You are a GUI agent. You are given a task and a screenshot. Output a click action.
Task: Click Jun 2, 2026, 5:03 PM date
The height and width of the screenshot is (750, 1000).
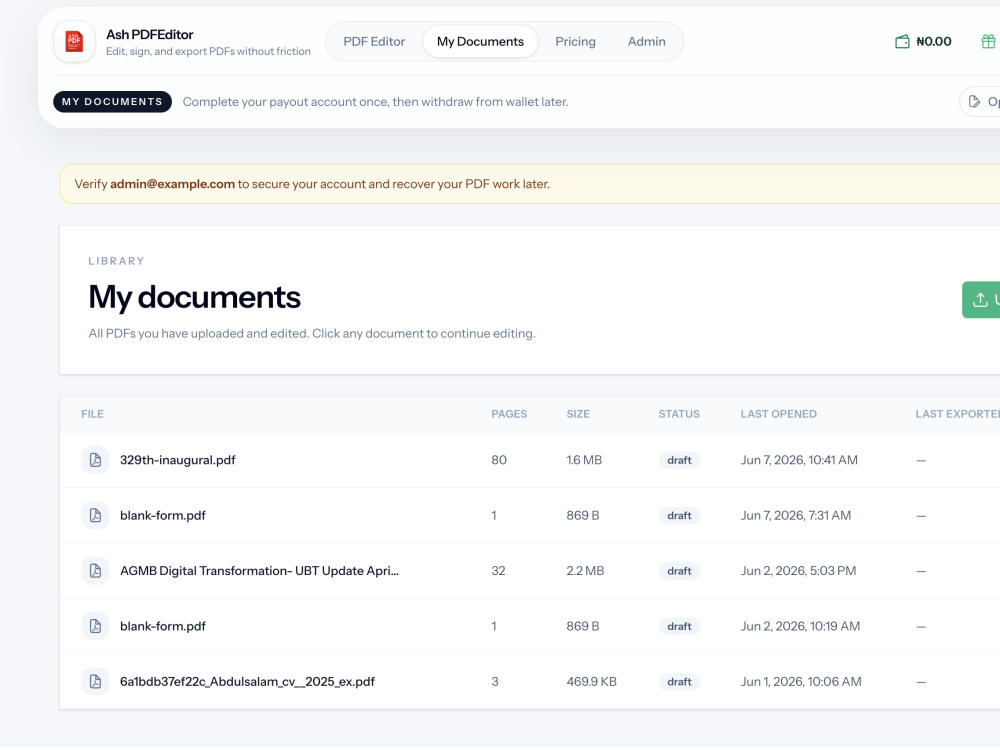click(798, 571)
